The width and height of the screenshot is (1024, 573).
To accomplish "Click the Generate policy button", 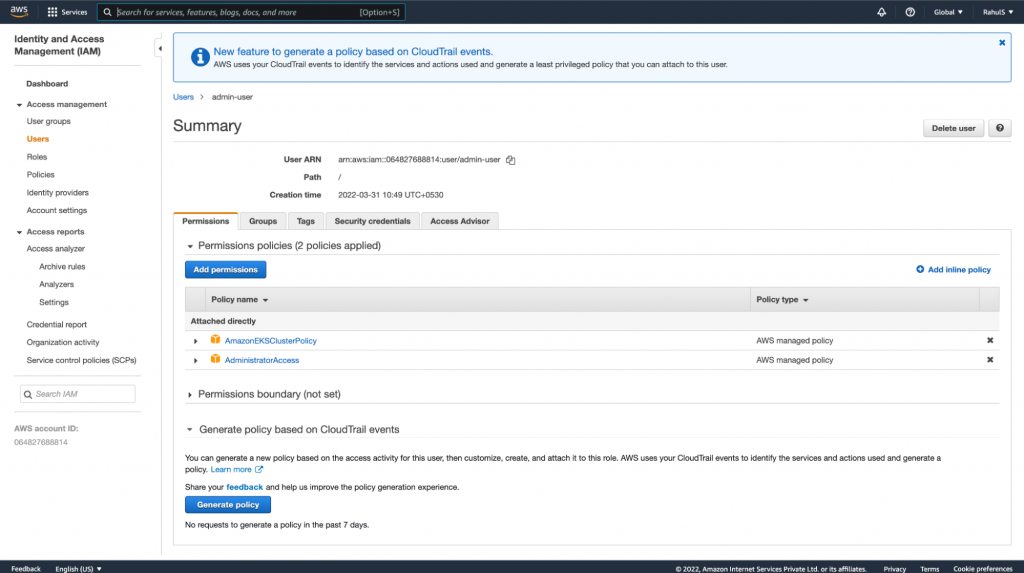I will click(228, 504).
